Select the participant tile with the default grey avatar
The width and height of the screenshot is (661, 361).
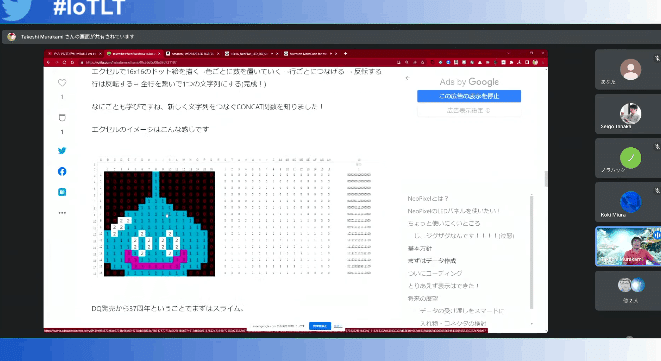628,70
